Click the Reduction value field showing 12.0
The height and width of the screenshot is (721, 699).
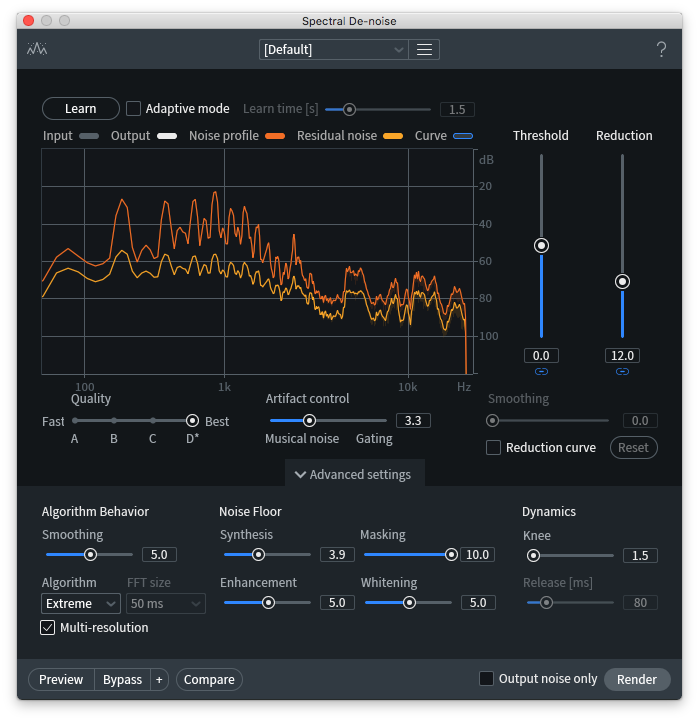click(x=622, y=355)
